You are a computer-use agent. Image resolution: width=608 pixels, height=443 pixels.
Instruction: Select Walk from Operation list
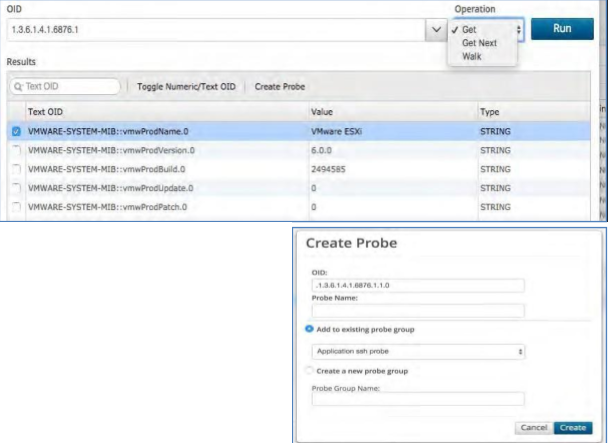pyautogui.click(x=471, y=56)
